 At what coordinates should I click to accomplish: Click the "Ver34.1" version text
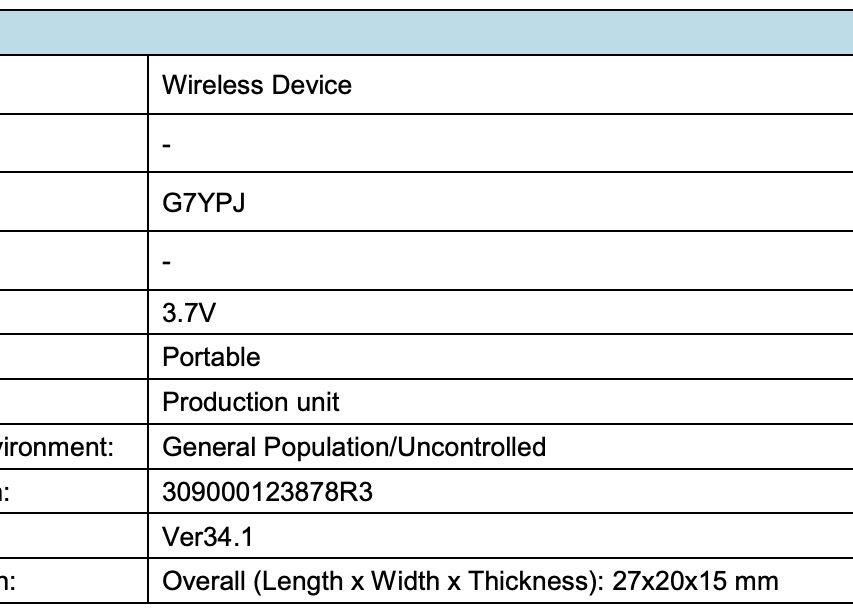coord(207,537)
